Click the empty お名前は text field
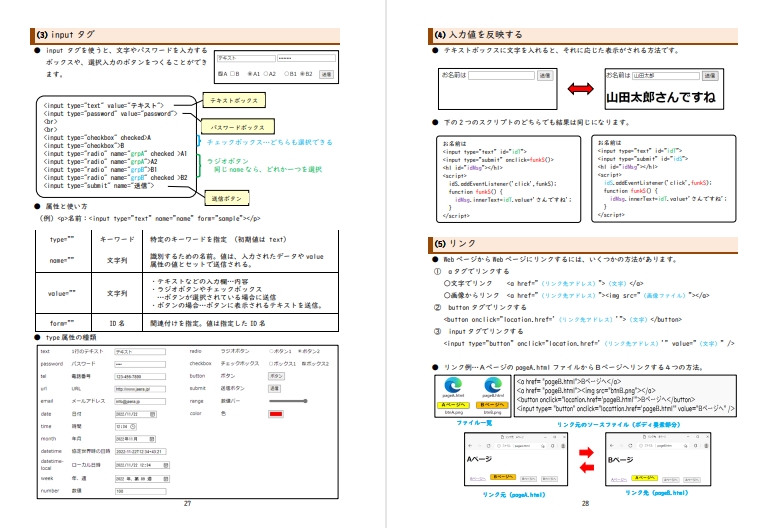765x528 pixels. [502, 76]
